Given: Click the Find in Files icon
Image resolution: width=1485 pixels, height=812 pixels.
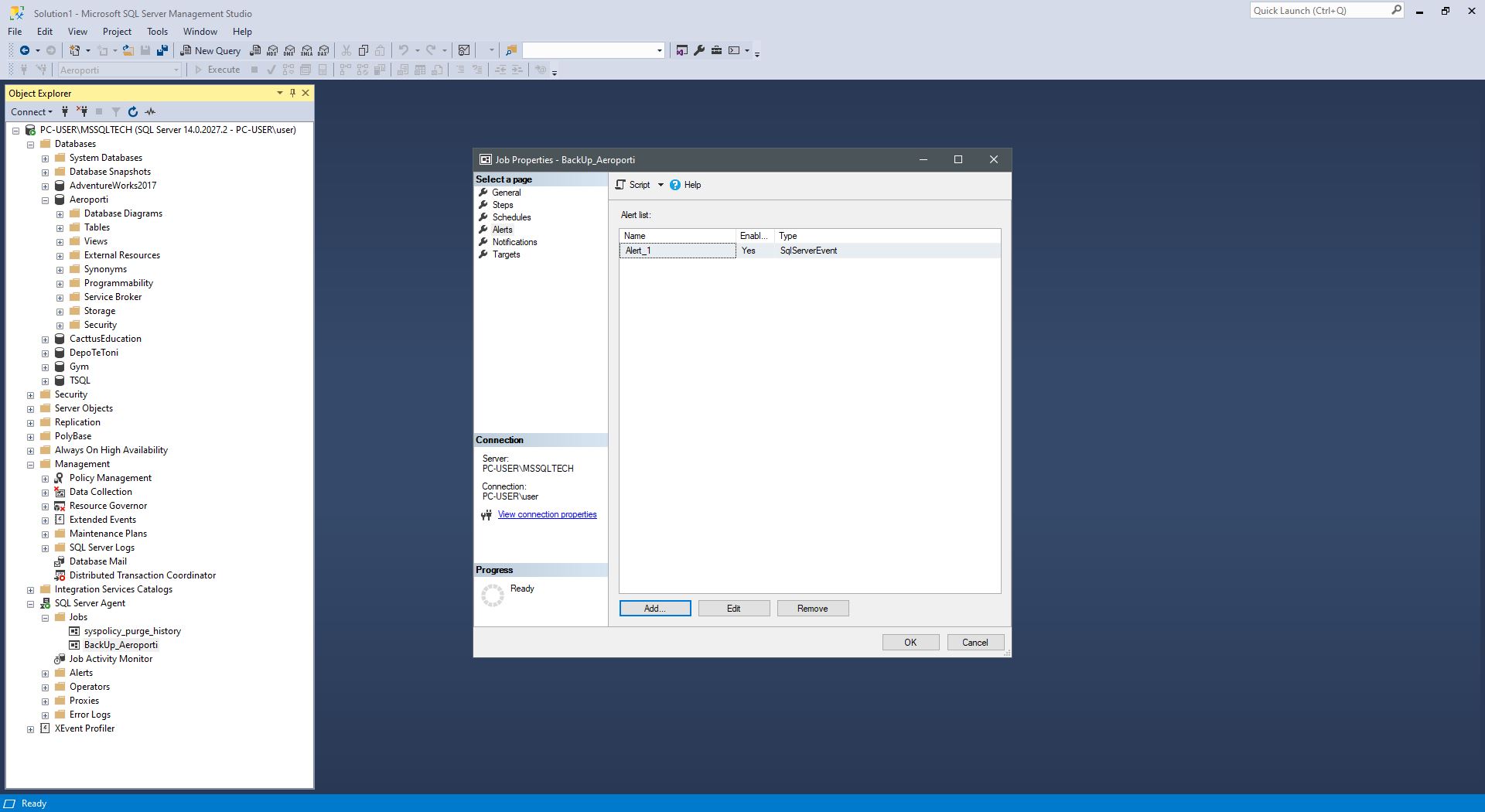Looking at the screenshot, I should (511, 50).
